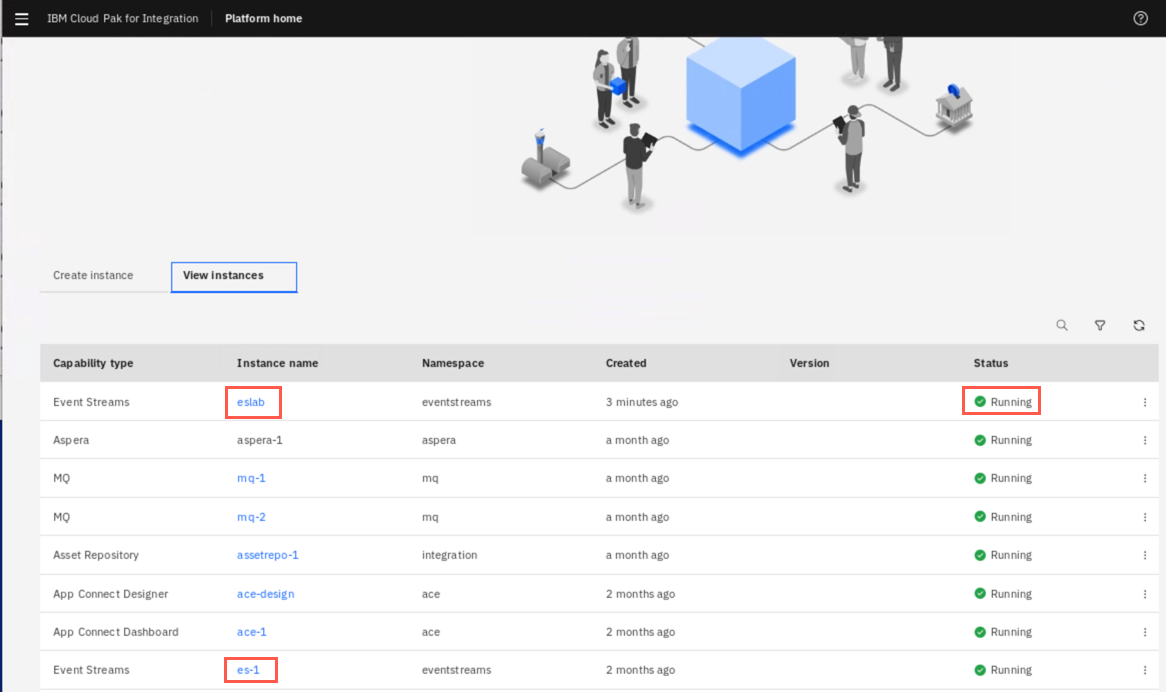This screenshot has width=1166, height=692.
Task: Click the aspera-1 instance name
Action: [x=260, y=440]
